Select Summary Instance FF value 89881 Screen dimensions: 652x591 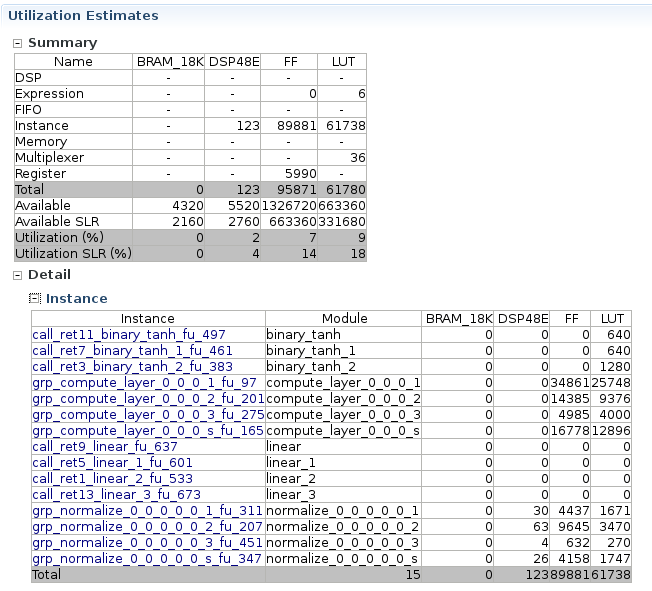click(x=297, y=126)
